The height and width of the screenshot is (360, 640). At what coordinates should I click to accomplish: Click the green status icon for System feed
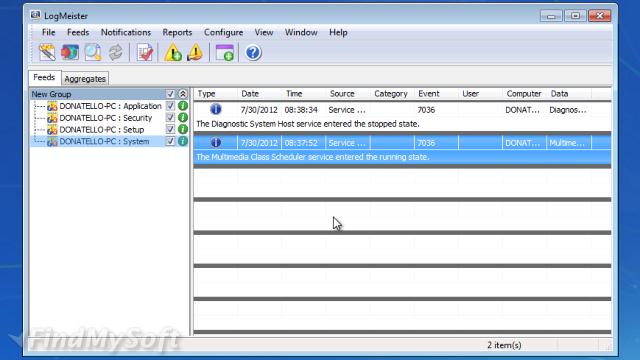click(x=183, y=141)
